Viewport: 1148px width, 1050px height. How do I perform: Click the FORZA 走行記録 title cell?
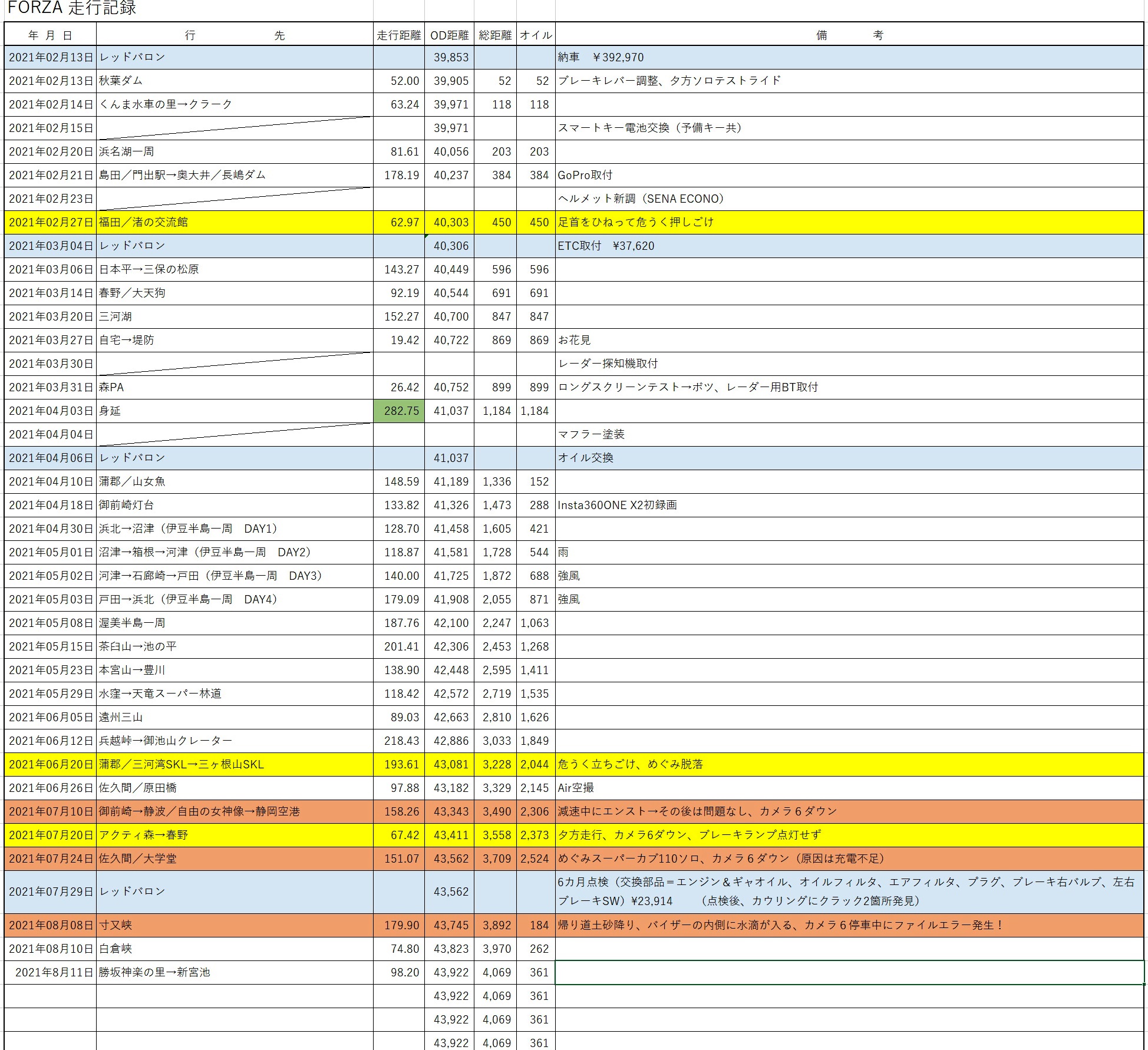click(x=72, y=8)
